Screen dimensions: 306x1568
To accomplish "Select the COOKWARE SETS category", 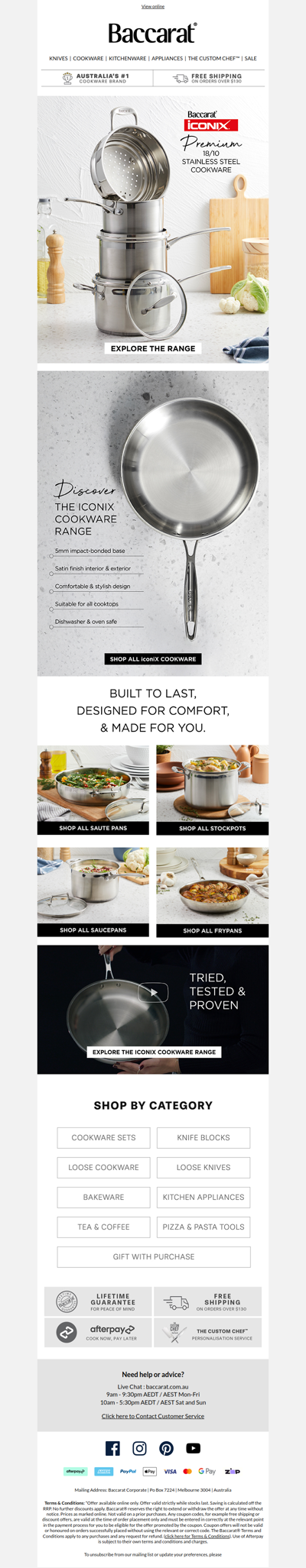I will [x=103, y=1137].
